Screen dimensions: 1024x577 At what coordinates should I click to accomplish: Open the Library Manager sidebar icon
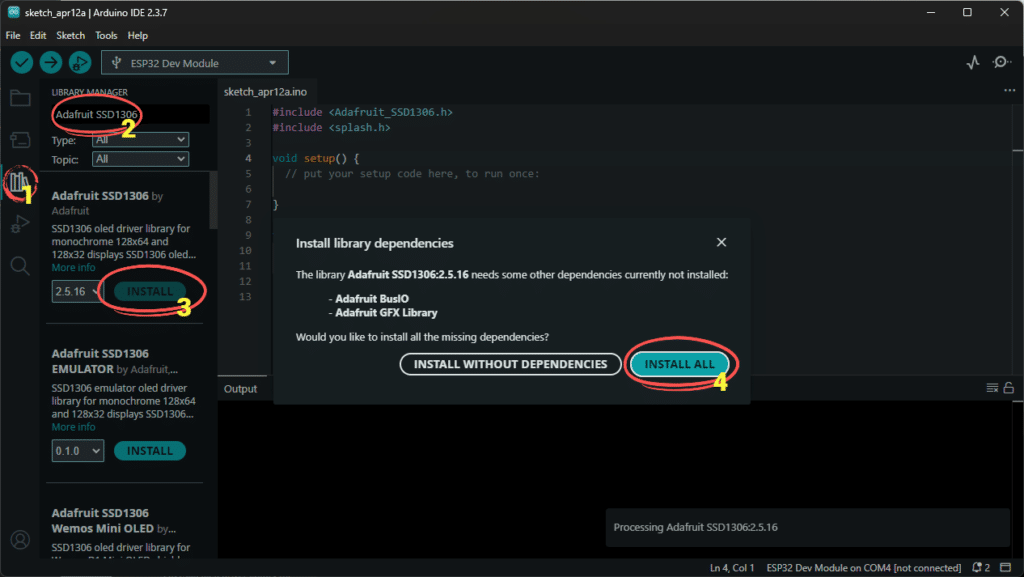[x=19, y=182]
